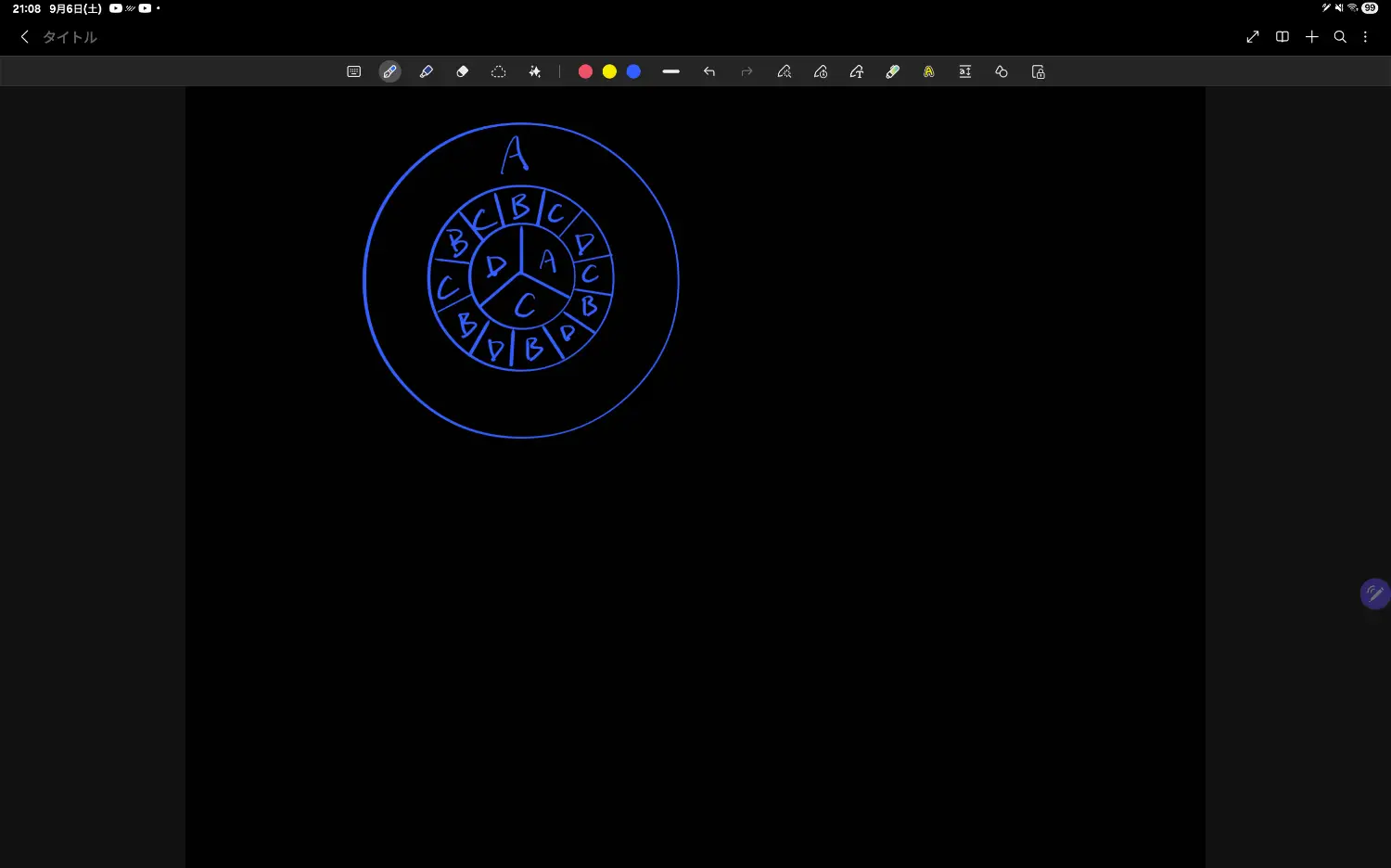Viewport: 1391px width, 868px height.
Task: Go back using the arrow beside タイトル
Action: pos(24,37)
